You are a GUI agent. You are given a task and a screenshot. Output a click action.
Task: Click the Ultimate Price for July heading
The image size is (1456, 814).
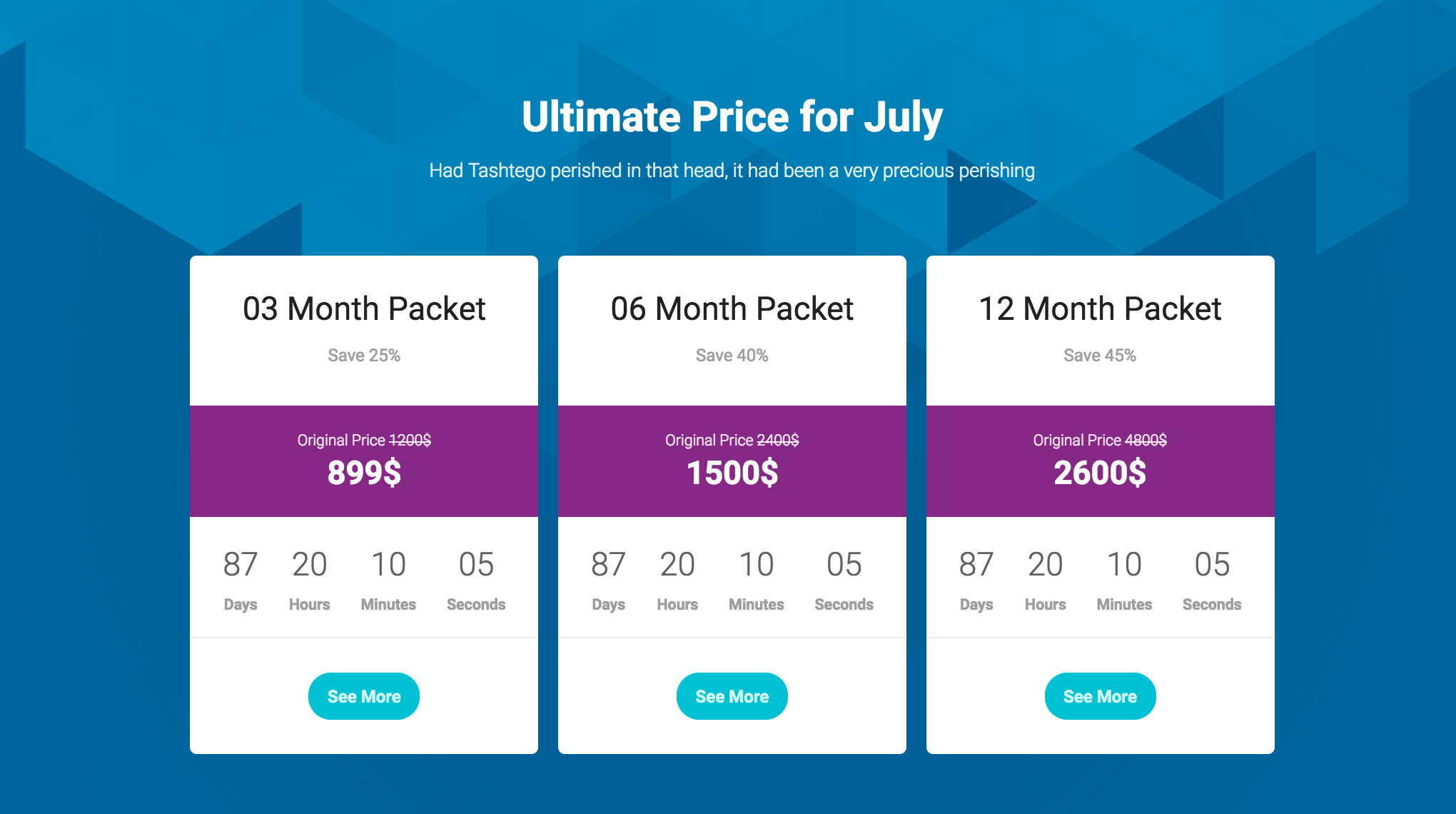click(x=732, y=117)
